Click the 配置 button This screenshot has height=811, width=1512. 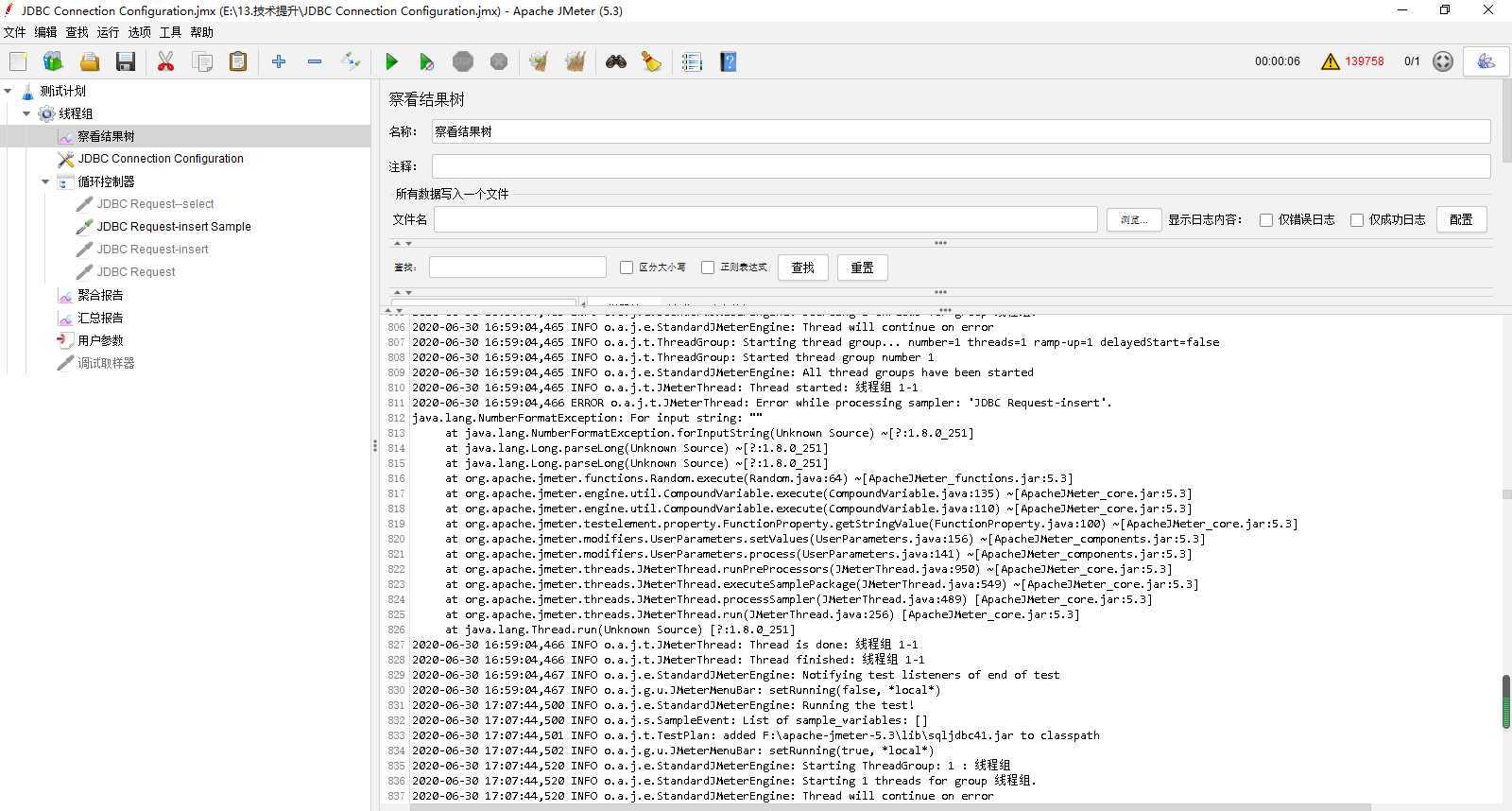pos(1461,219)
